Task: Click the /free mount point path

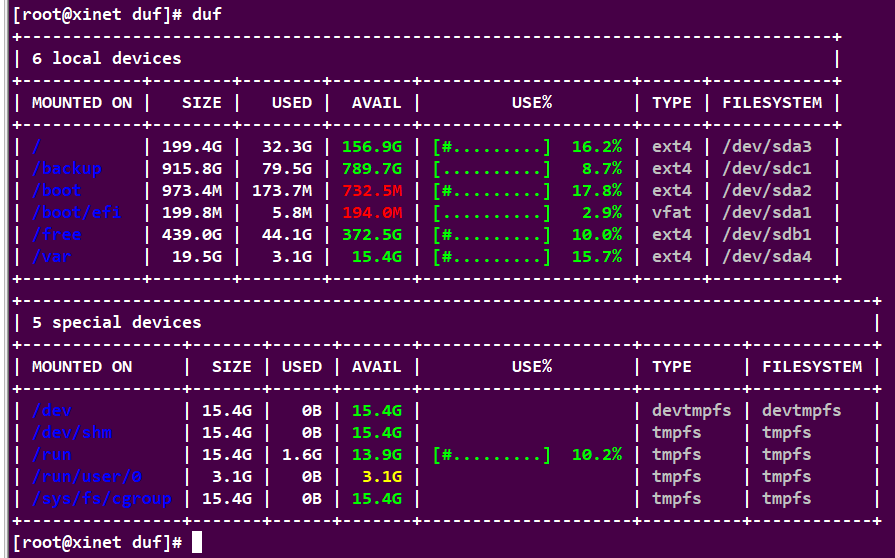Action: tap(57, 234)
